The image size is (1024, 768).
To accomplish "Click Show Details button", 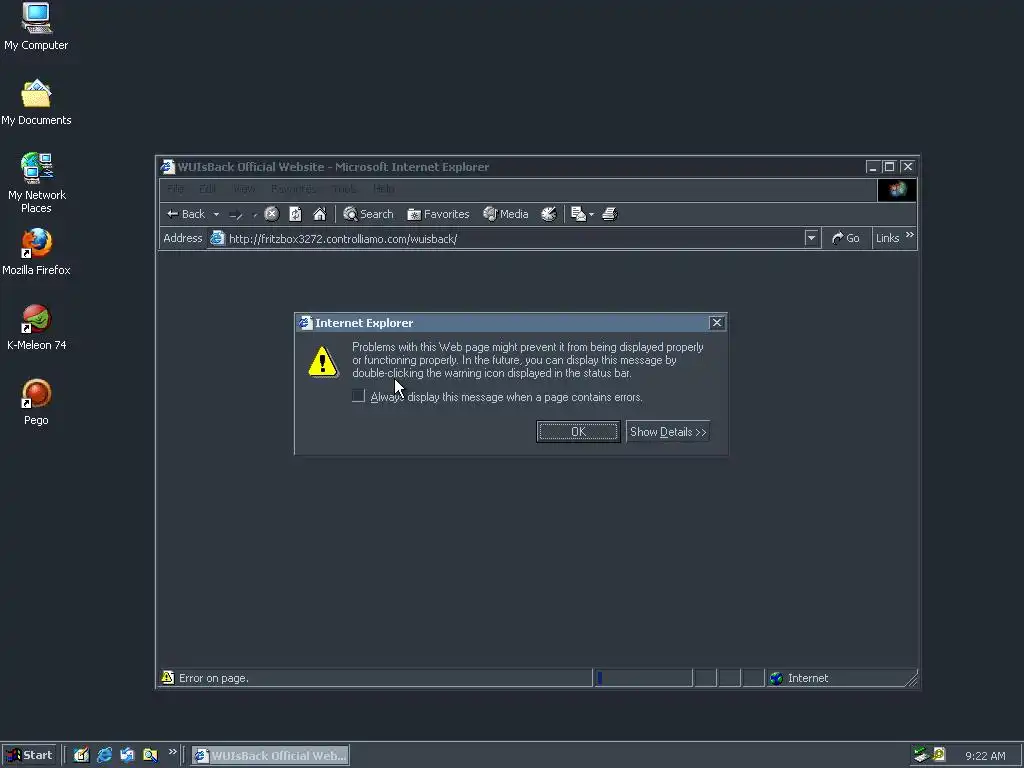I will click(x=667, y=432).
